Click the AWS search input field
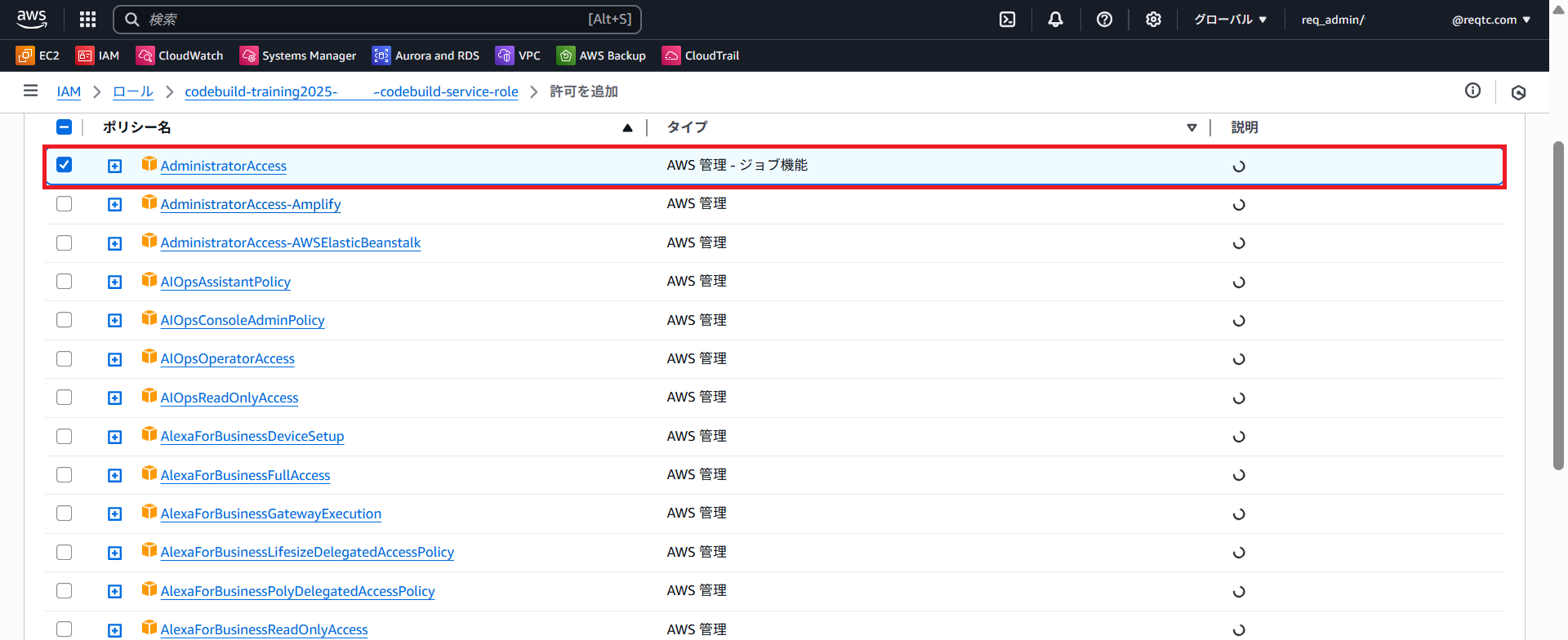The image size is (1568, 640). (377, 20)
